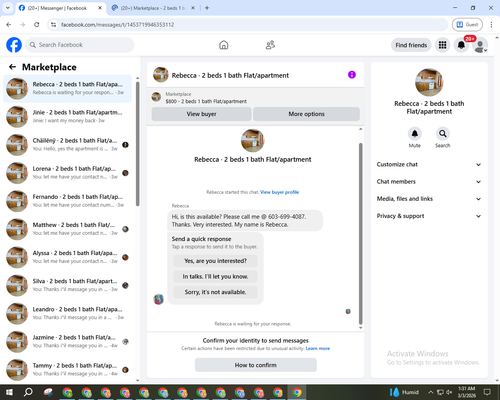Expand Media, files and links section
This screenshot has height=400, width=500.
(x=429, y=199)
